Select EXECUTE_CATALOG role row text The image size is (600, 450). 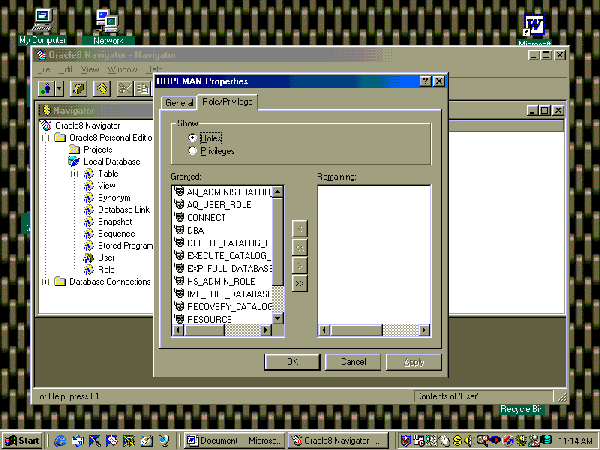229,256
